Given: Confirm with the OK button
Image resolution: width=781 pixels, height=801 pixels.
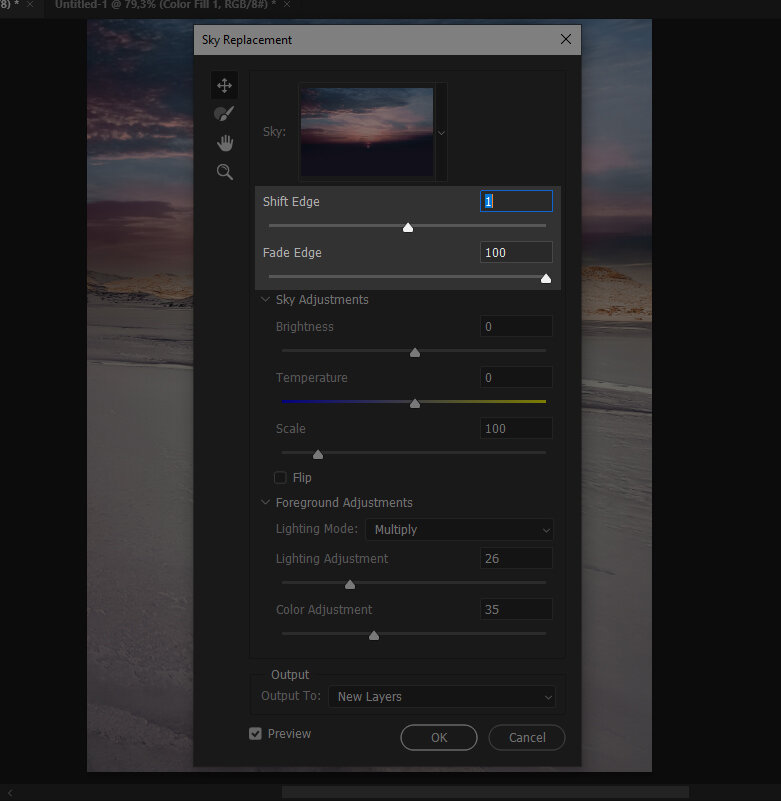Looking at the screenshot, I should [439, 737].
